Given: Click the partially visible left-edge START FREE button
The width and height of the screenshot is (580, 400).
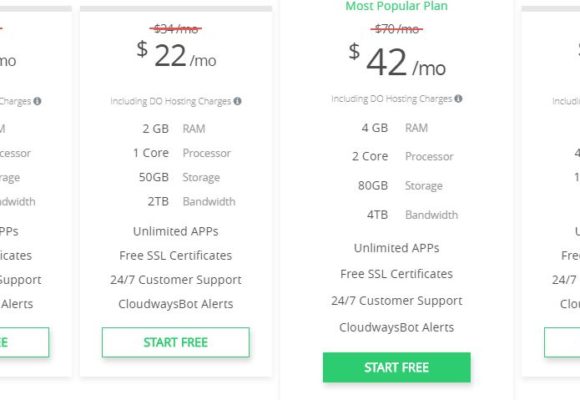Looking at the screenshot, I should pos(24,342).
